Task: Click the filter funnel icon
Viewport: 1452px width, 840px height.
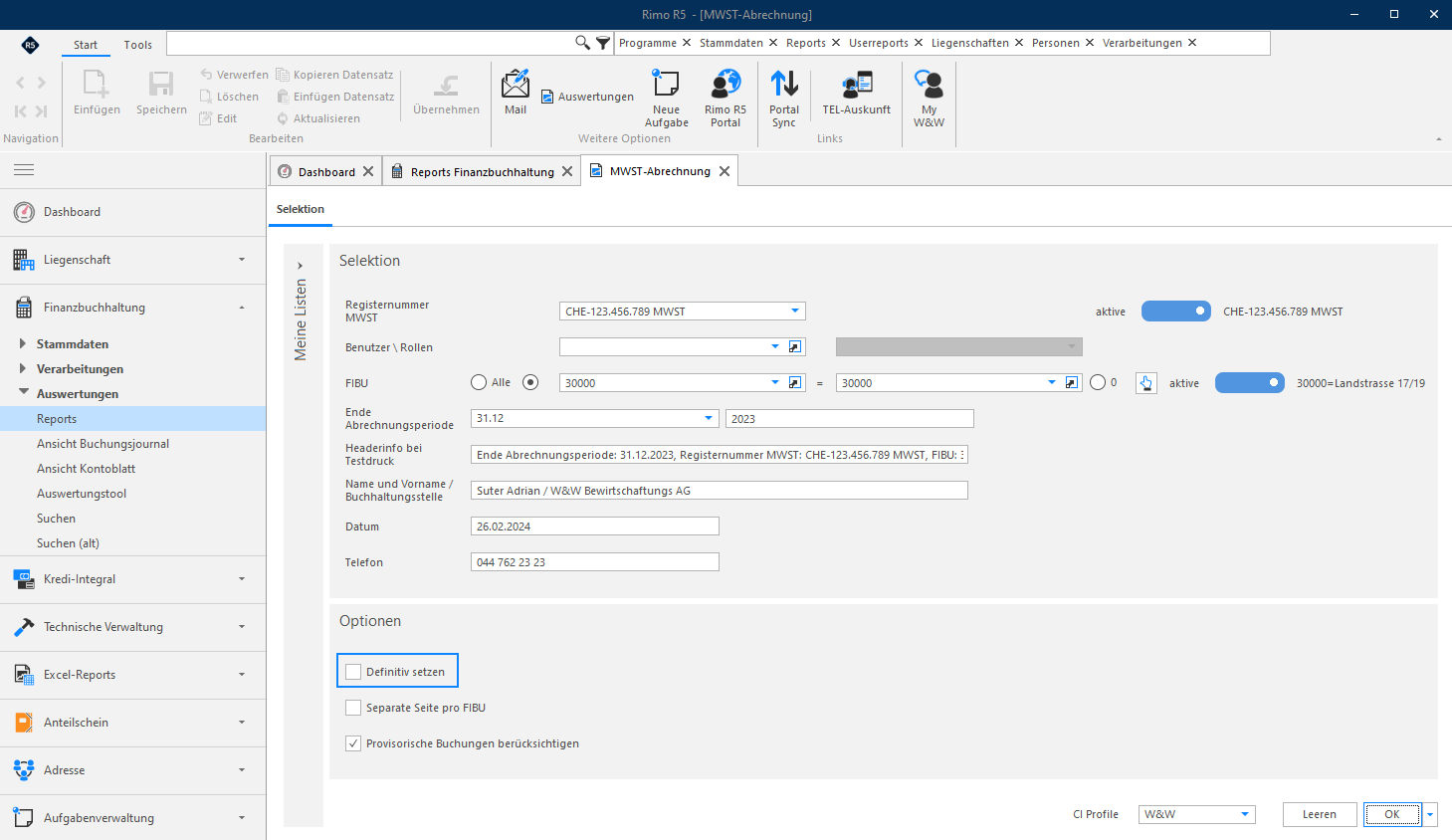Action: click(x=603, y=43)
